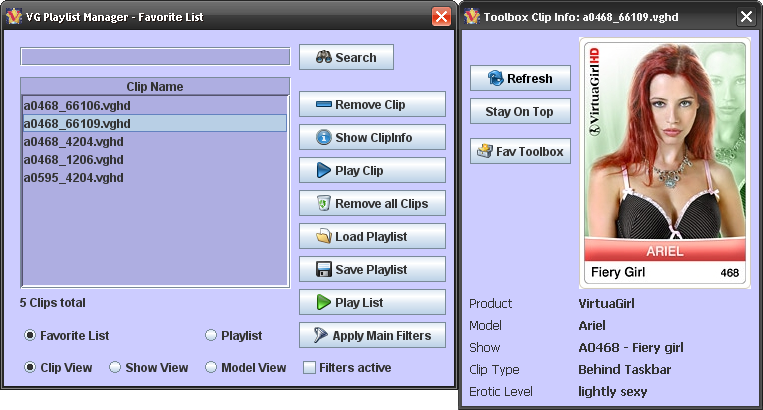The height and width of the screenshot is (410, 763).
Task: Select Model View radio button
Action: point(211,368)
